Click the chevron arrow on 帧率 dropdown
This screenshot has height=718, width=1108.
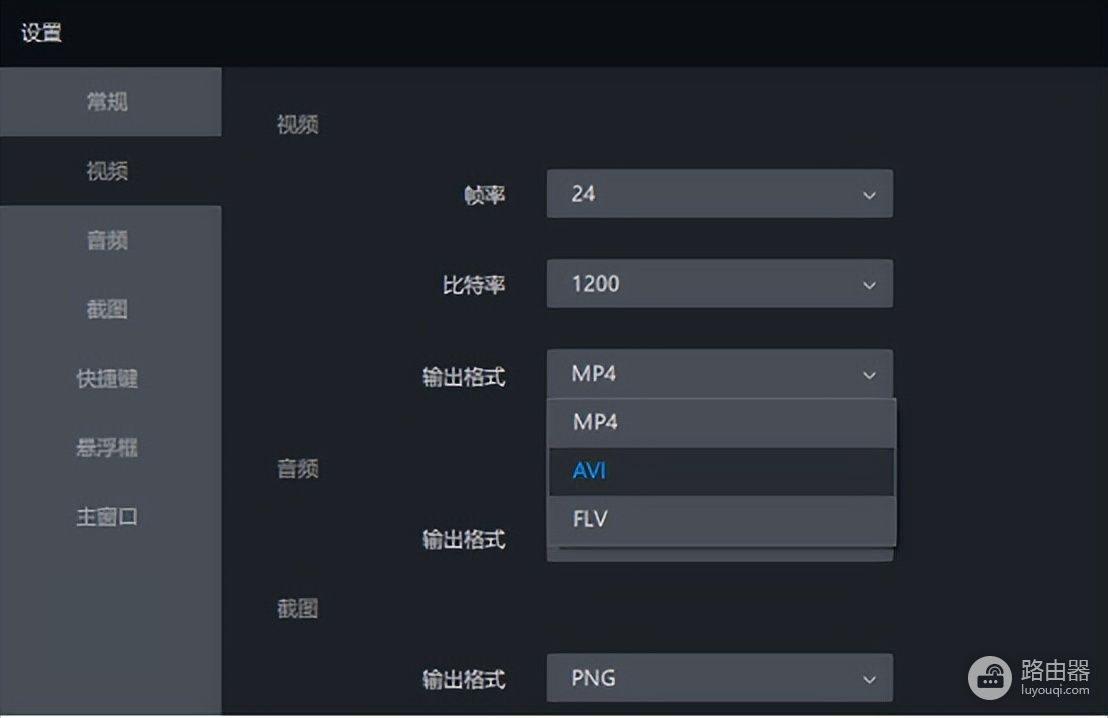tap(869, 195)
